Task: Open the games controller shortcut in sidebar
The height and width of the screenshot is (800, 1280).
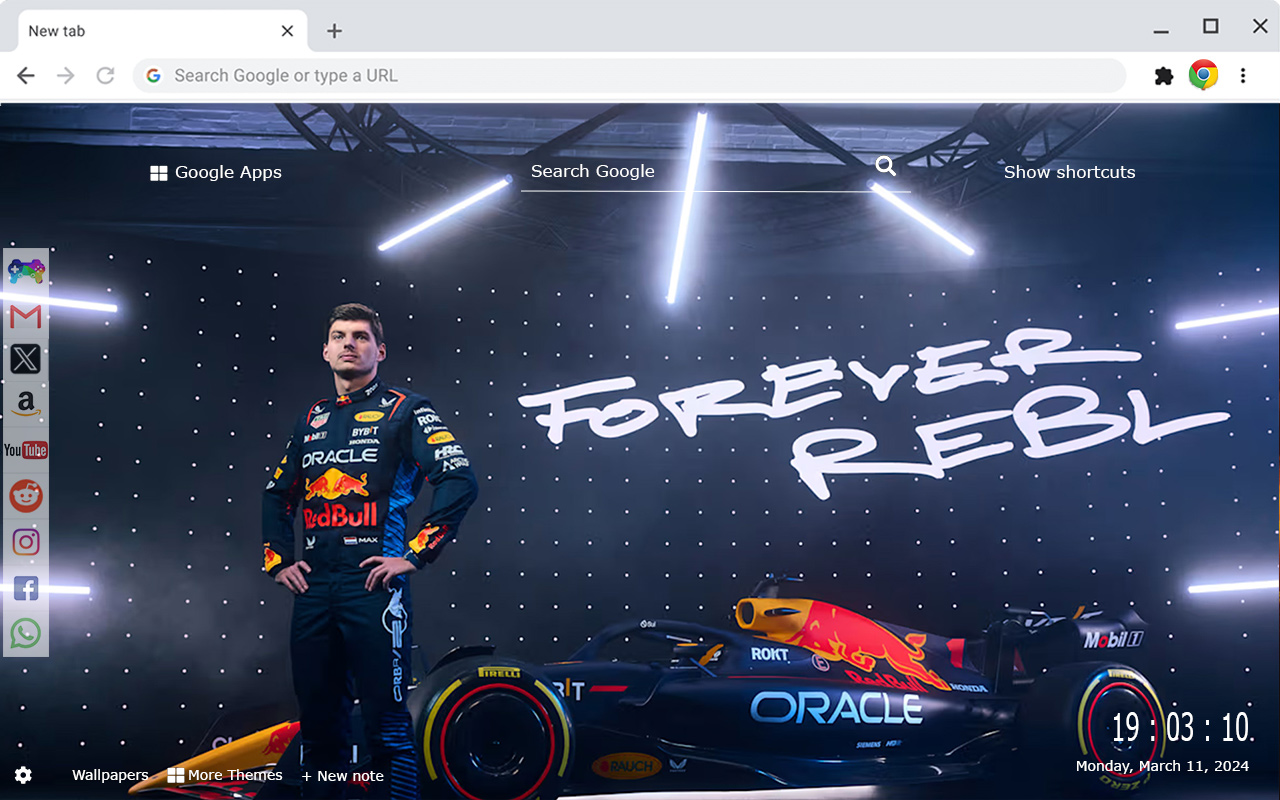Action: pyautogui.click(x=26, y=271)
